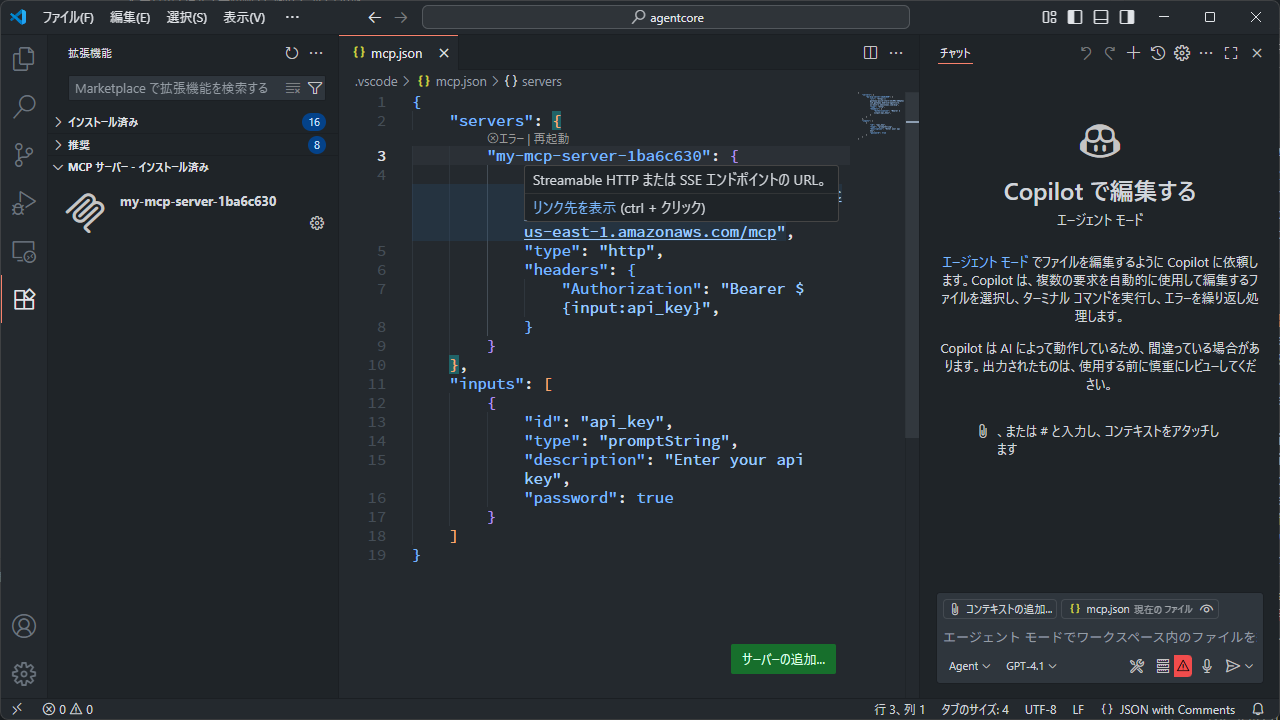The image size is (1280, 720).
Task: Open gear for my-mcp-server-1ba6c630
Action: click(x=317, y=223)
